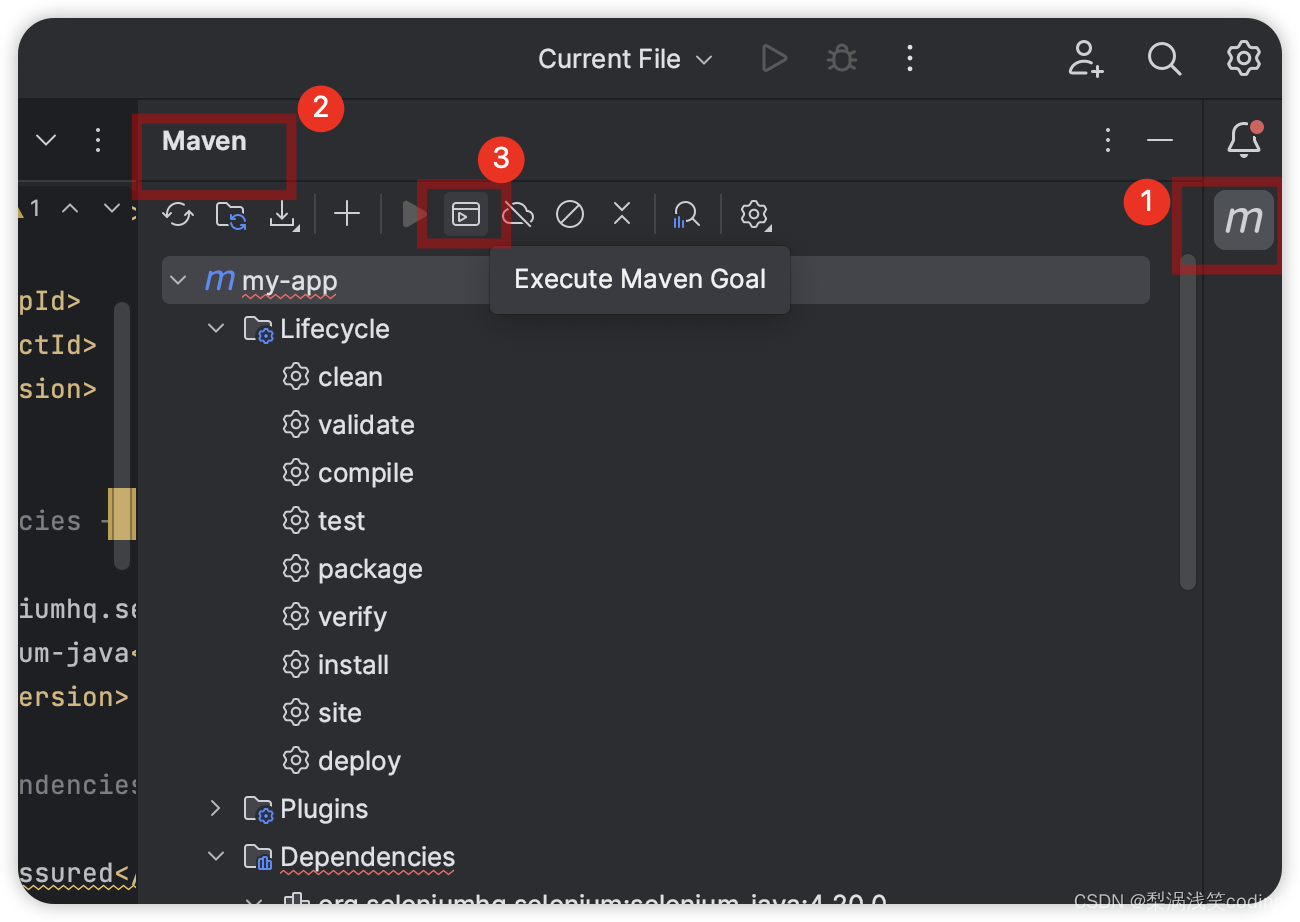Open Maven panel options kebab menu

pos(1107,140)
